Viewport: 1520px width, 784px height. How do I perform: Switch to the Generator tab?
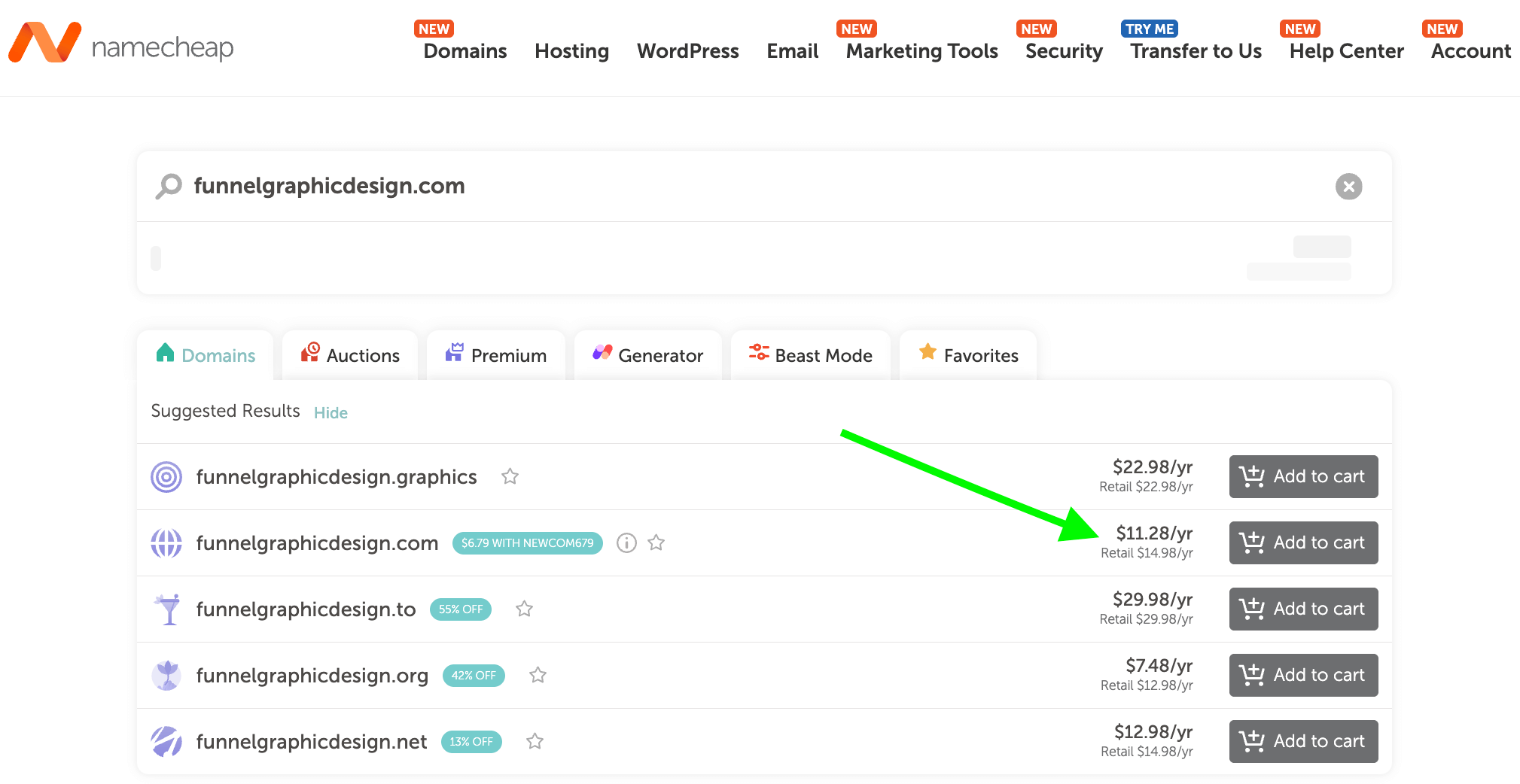point(647,354)
